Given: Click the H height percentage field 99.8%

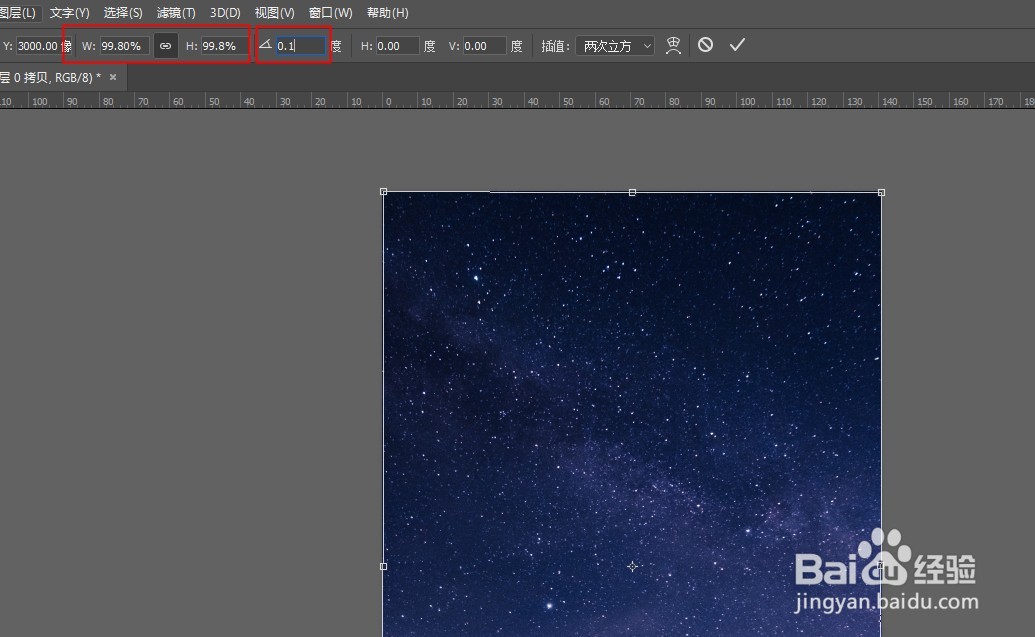Looking at the screenshot, I should (222, 46).
